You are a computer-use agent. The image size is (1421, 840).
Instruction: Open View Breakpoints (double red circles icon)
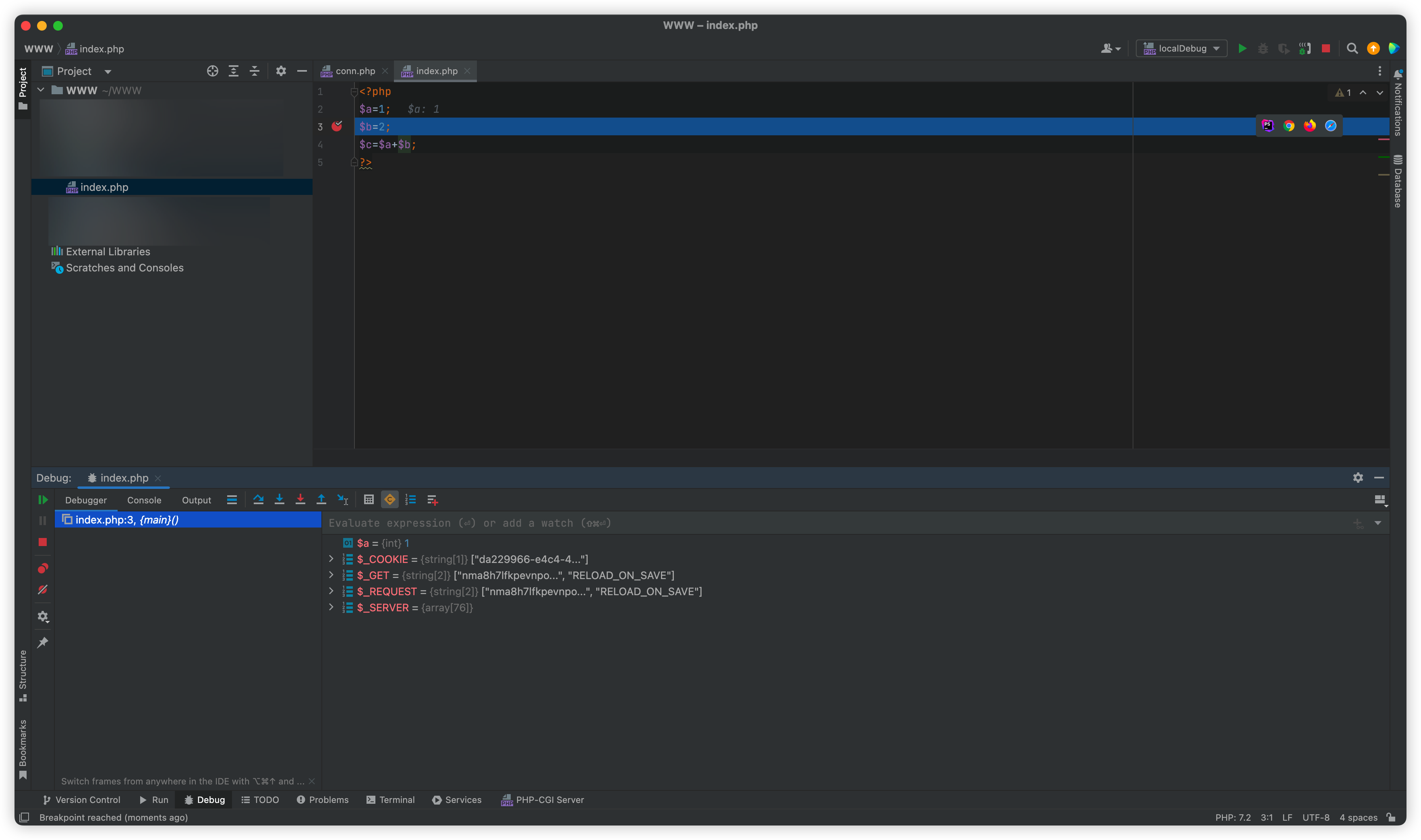pos(43,568)
